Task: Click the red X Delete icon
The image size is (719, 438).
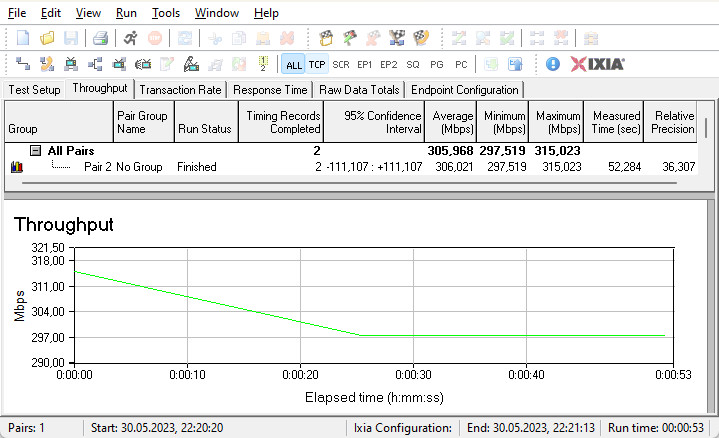Action: (x=287, y=38)
